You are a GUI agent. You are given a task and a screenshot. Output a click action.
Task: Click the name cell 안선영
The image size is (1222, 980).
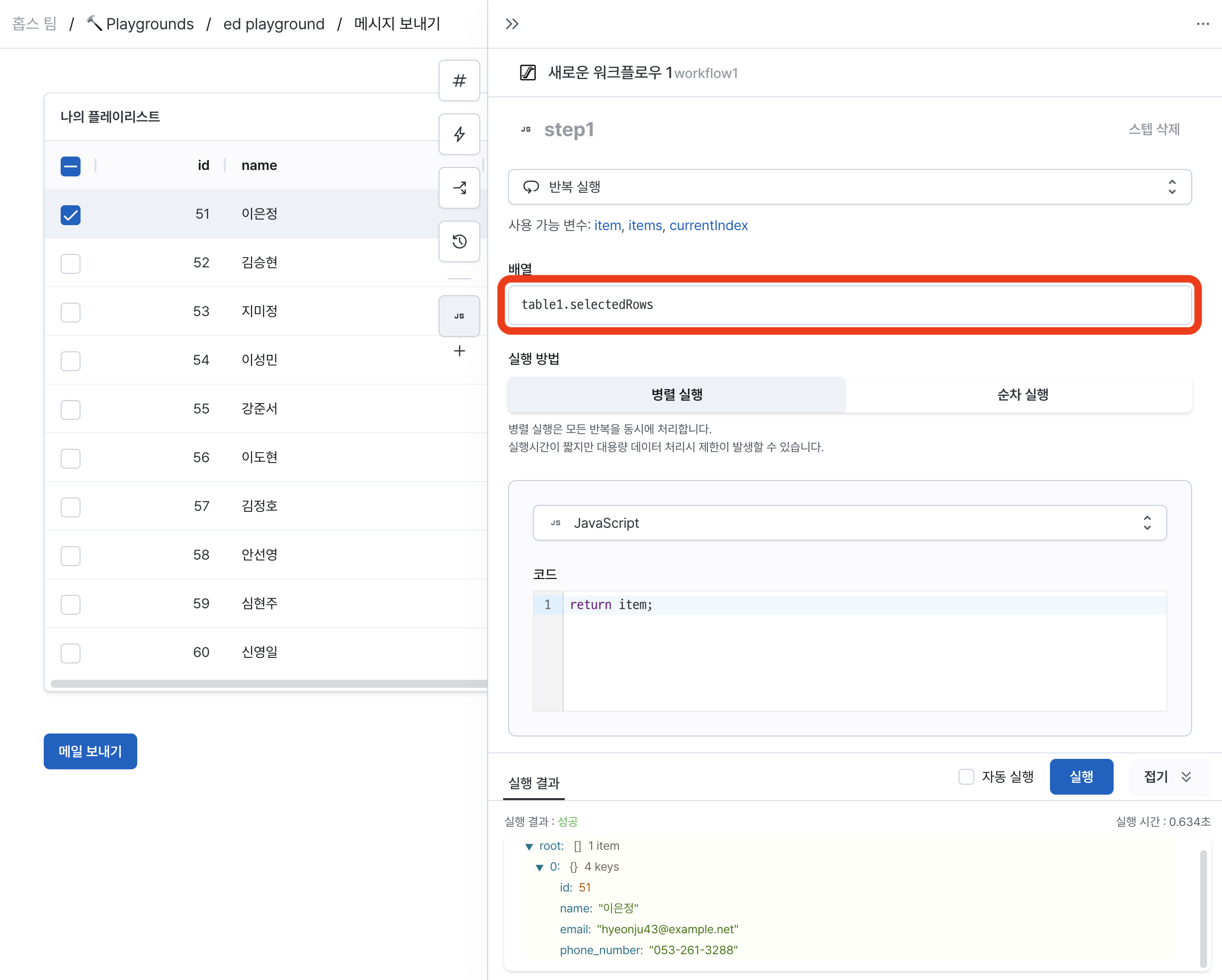pyautogui.click(x=259, y=555)
